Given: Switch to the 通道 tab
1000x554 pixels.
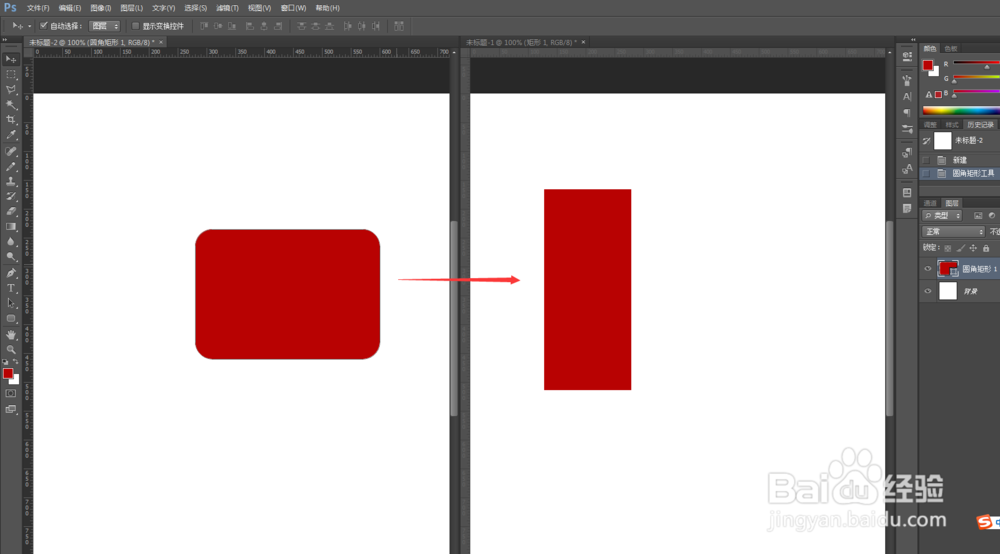Looking at the screenshot, I should click(x=930, y=203).
